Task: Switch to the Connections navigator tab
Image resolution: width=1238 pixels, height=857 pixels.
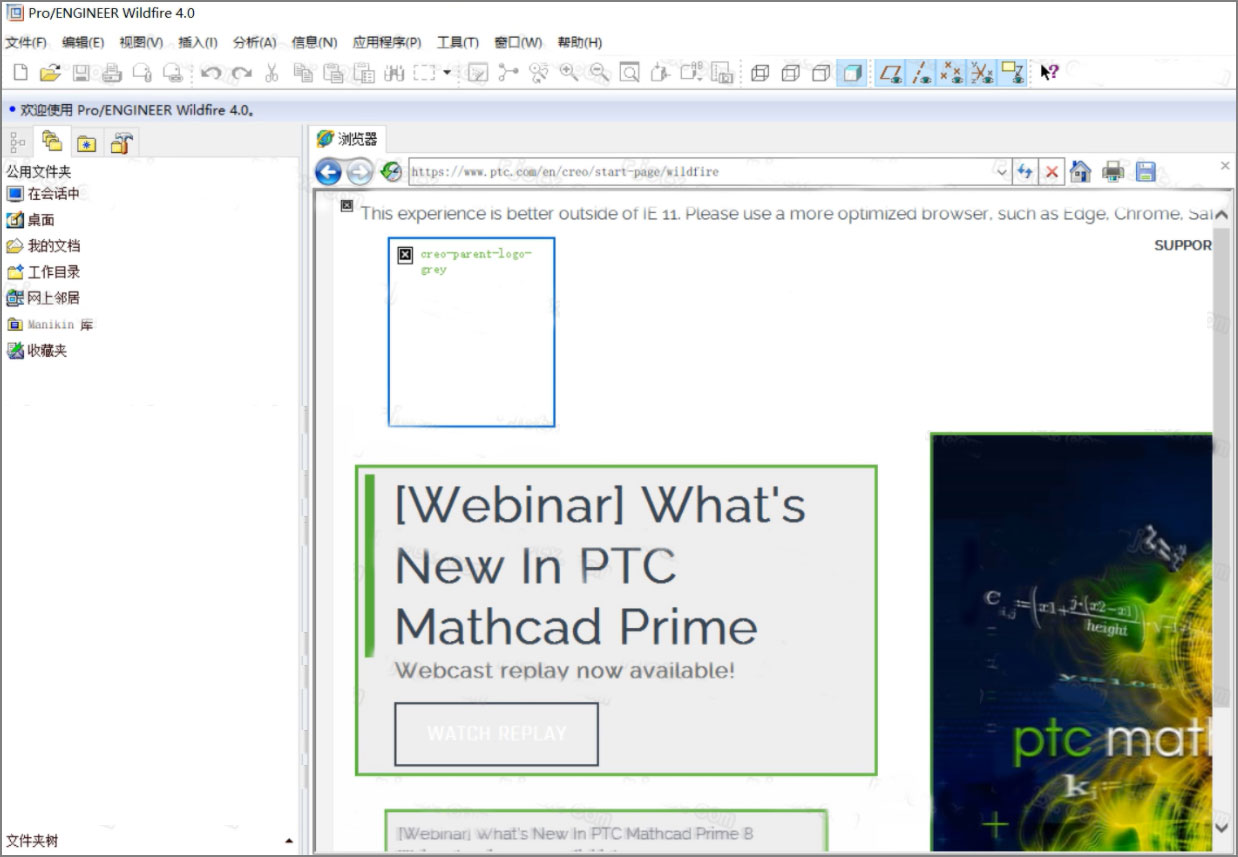Action: [x=121, y=143]
